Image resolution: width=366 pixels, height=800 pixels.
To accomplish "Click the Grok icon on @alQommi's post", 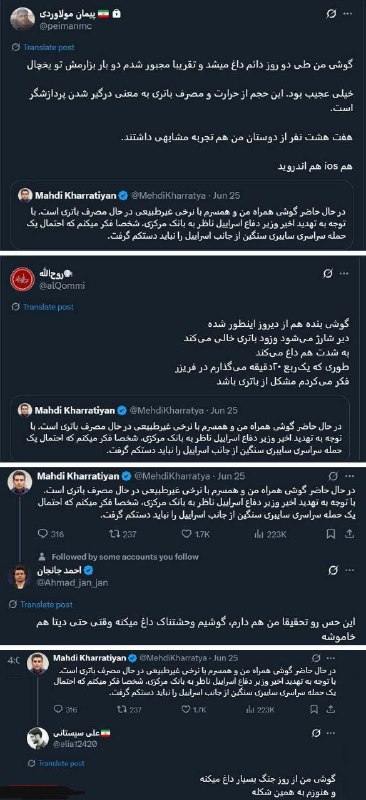I will tap(329, 274).
